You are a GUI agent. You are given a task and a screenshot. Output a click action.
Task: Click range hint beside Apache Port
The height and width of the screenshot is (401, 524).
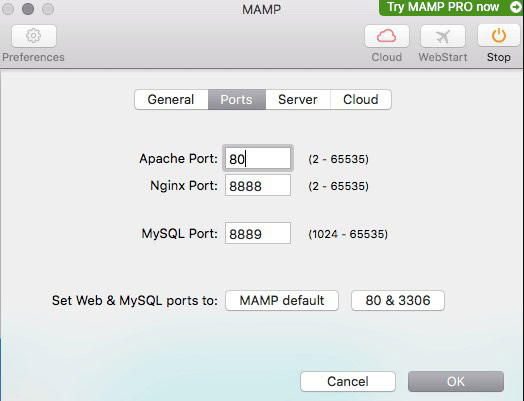click(339, 159)
